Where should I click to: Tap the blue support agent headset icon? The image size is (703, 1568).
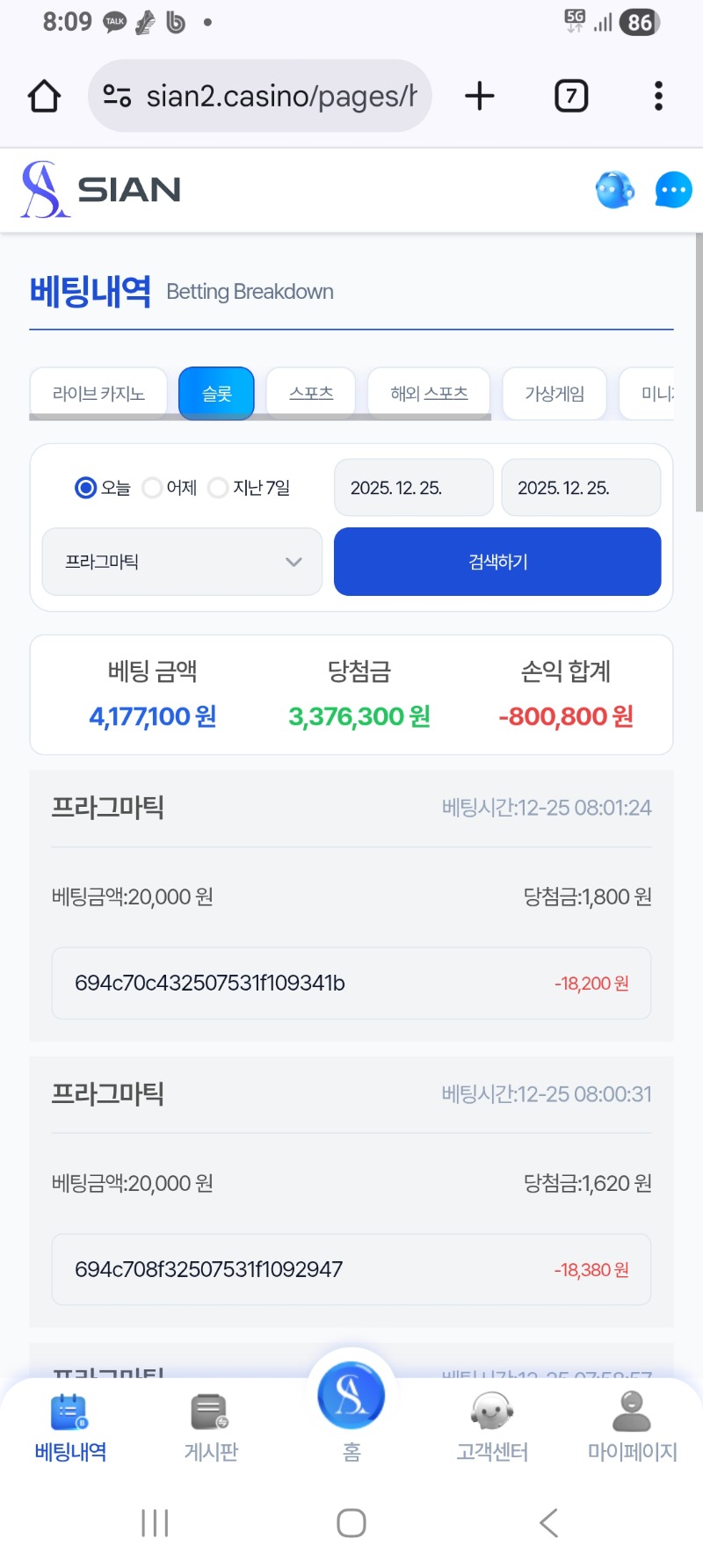tap(615, 190)
